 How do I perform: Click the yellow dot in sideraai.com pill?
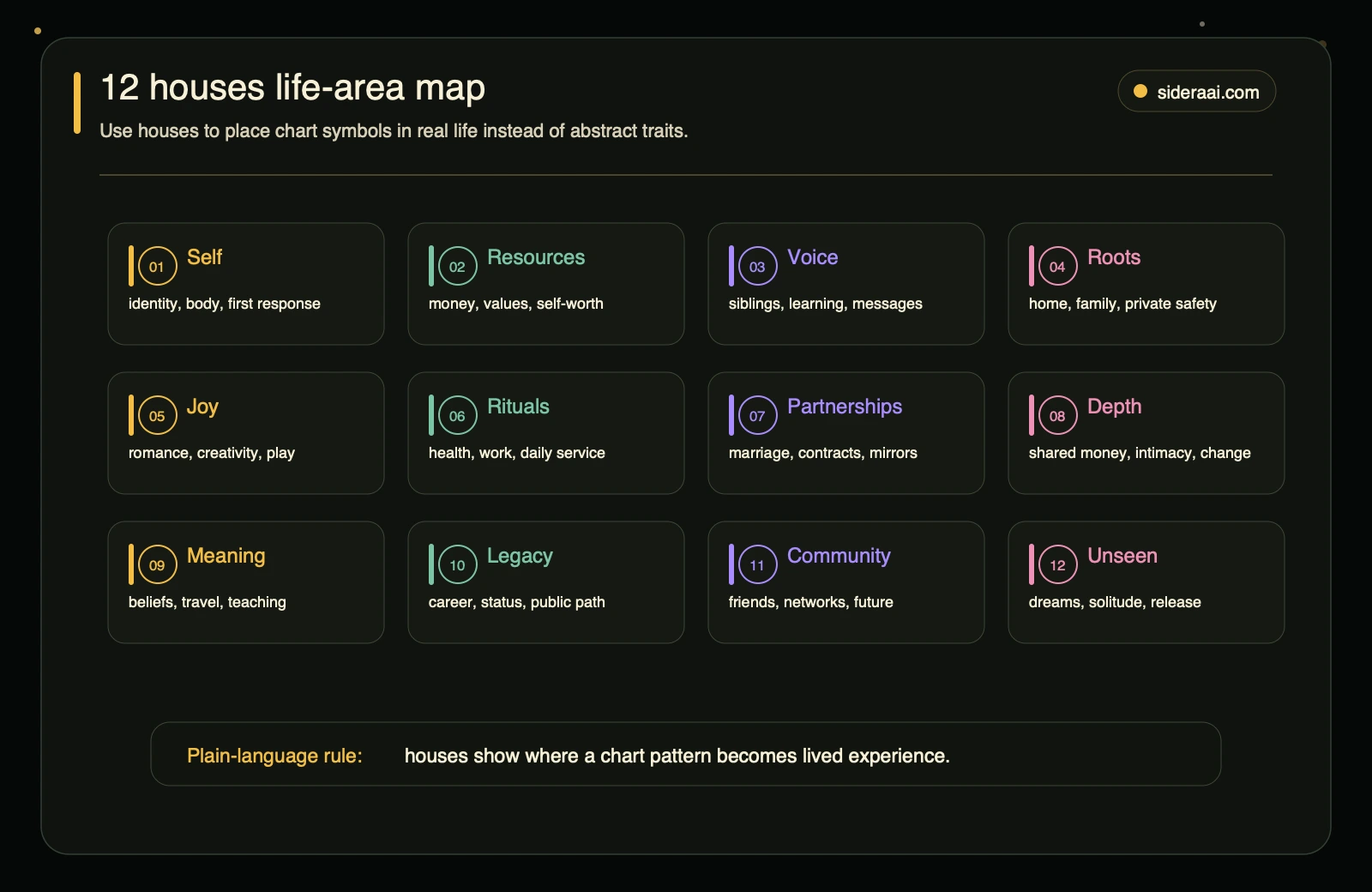pos(1140,91)
